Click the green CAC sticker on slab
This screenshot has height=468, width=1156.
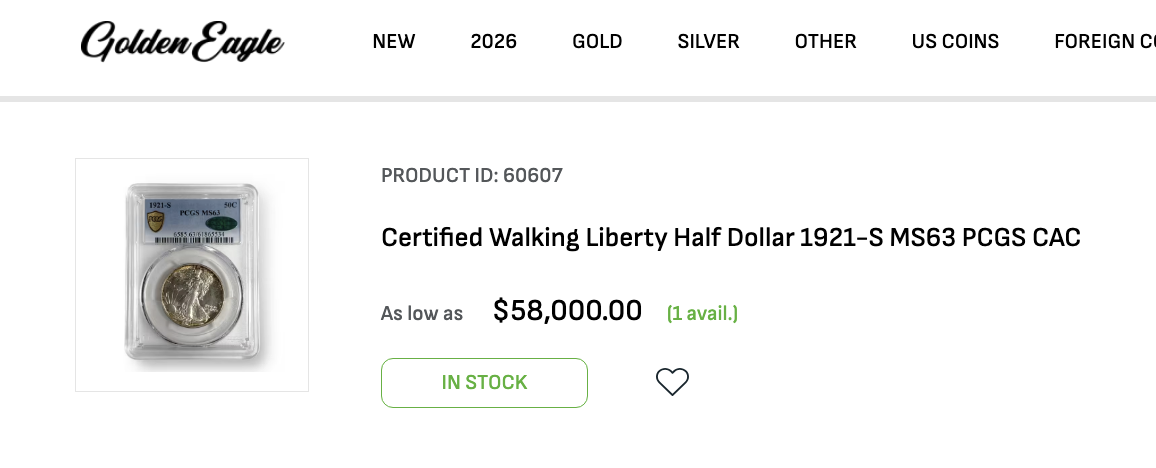point(227,222)
